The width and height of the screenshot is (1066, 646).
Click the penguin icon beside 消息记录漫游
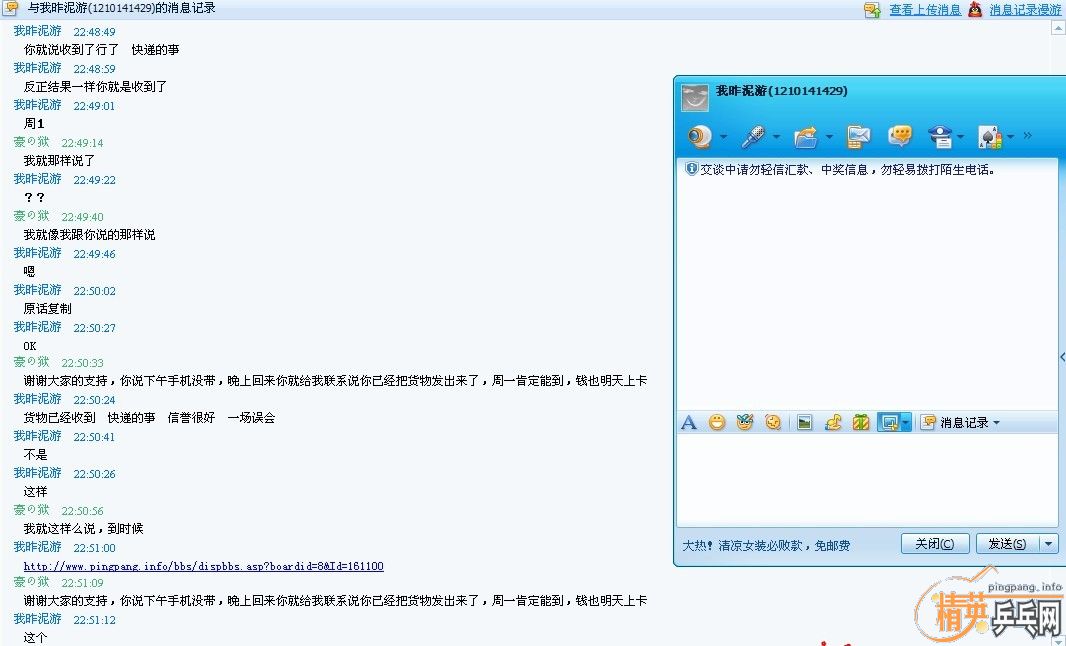click(976, 10)
